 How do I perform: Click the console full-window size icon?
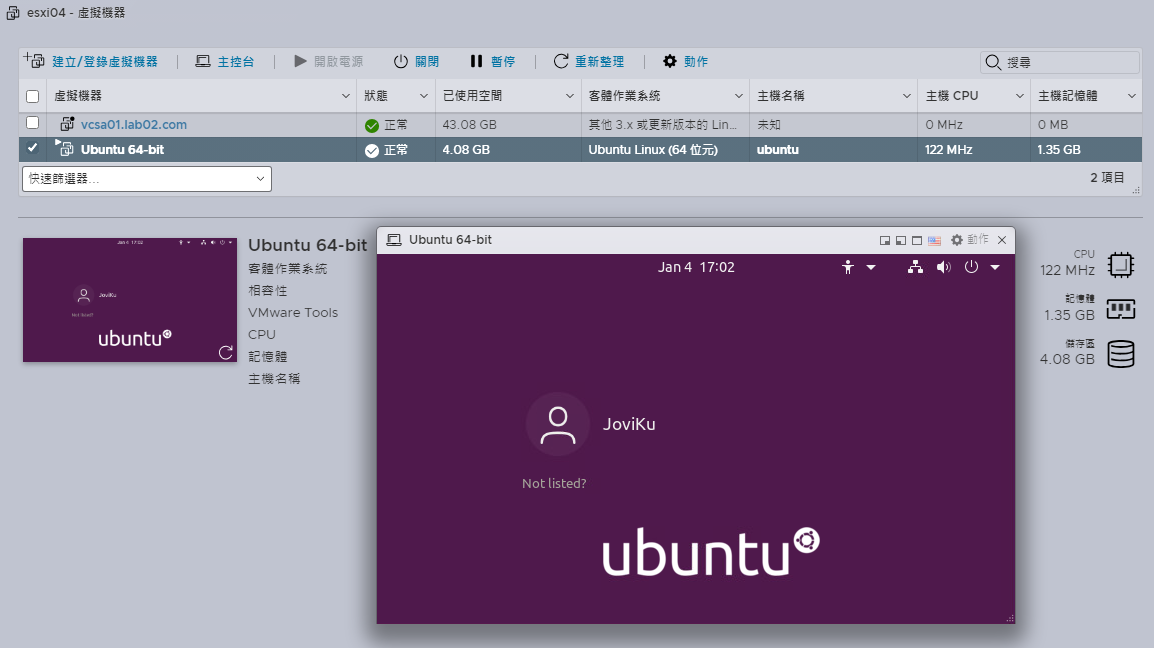(x=917, y=240)
